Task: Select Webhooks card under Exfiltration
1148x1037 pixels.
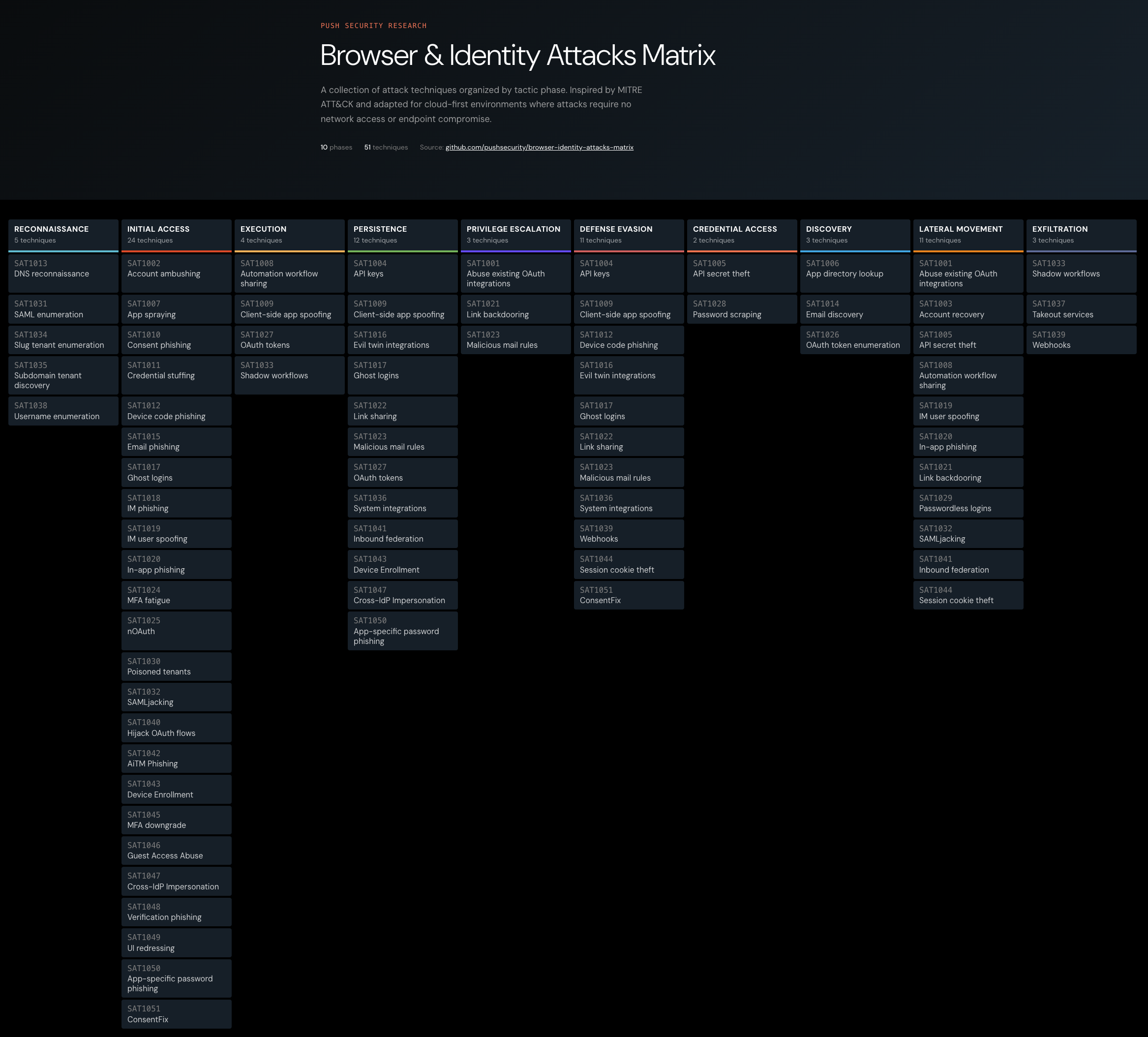Action: [1082, 340]
